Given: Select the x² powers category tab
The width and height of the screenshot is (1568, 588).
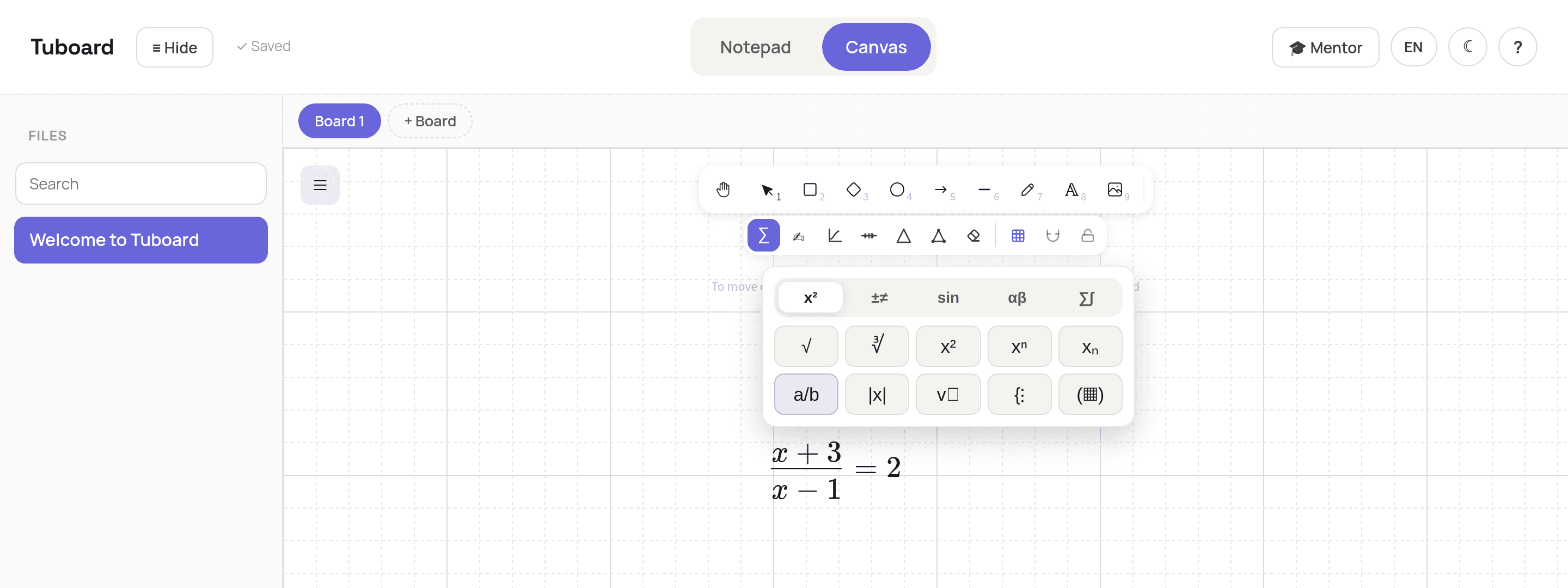Looking at the screenshot, I should pos(810,297).
